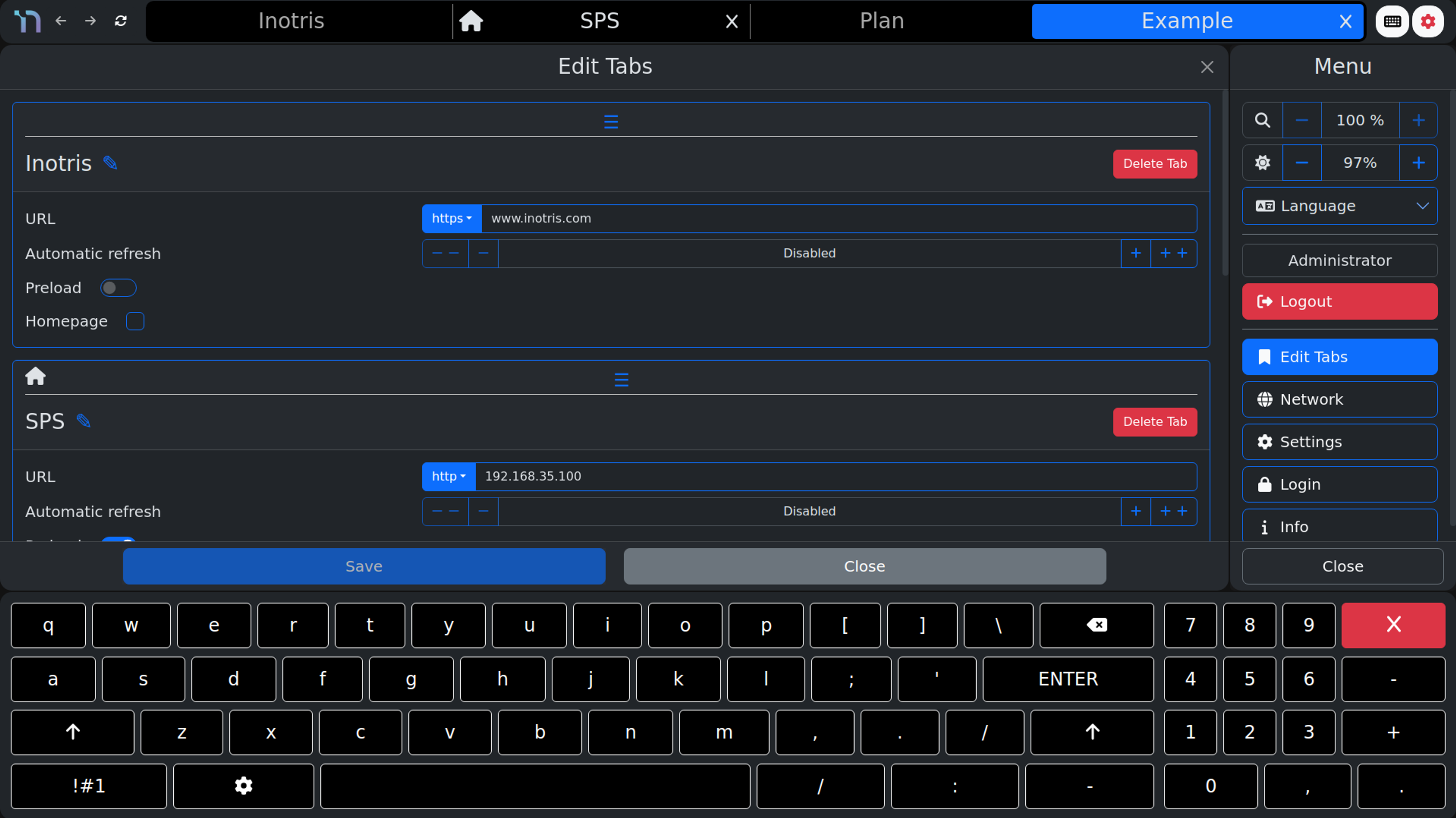Click the drag handle above Inotris tab
1456x818 pixels.
point(610,121)
